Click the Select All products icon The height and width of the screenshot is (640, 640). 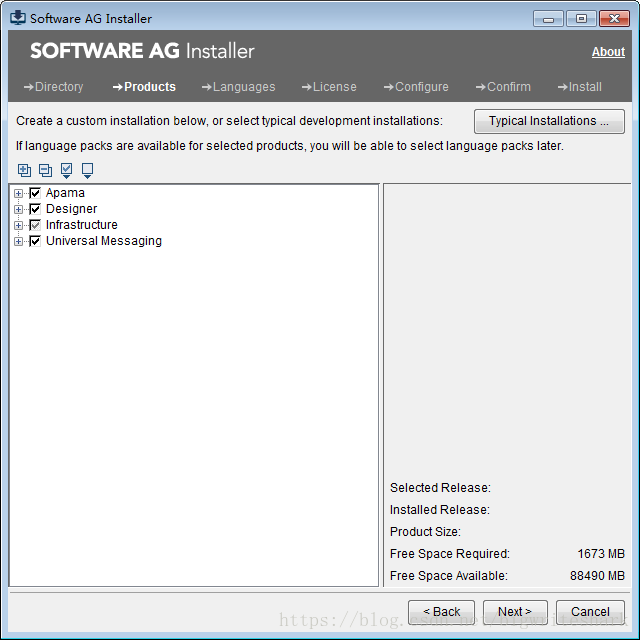[x=67, y=171]
